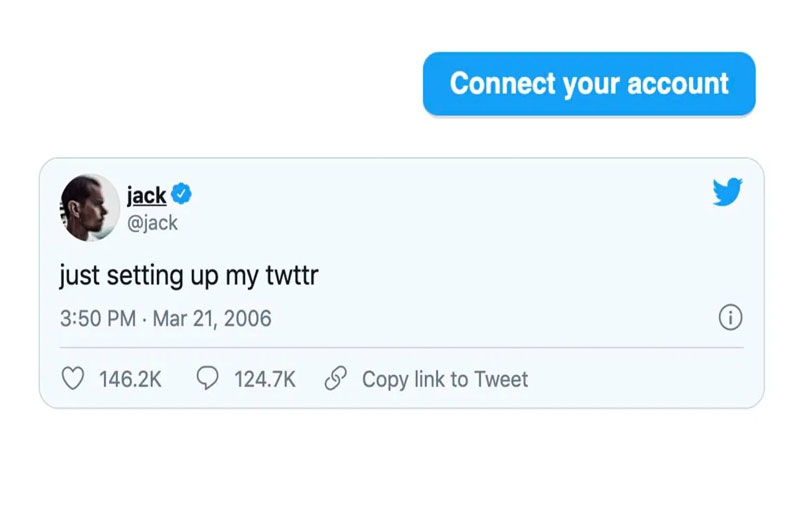This screenshot has height=512, width=787.
Task: Click 'Copy link to Tweet' text
Action: [x=445, y=379]
